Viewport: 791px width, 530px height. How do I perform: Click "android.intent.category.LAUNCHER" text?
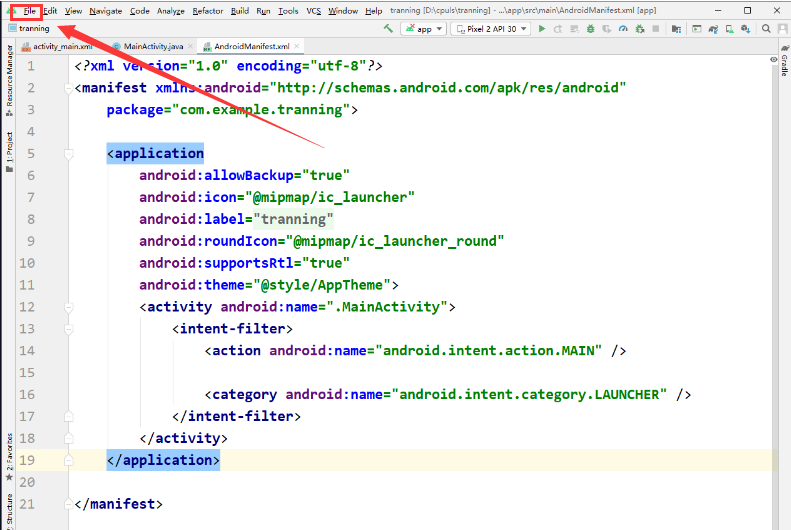pos(529,395)
